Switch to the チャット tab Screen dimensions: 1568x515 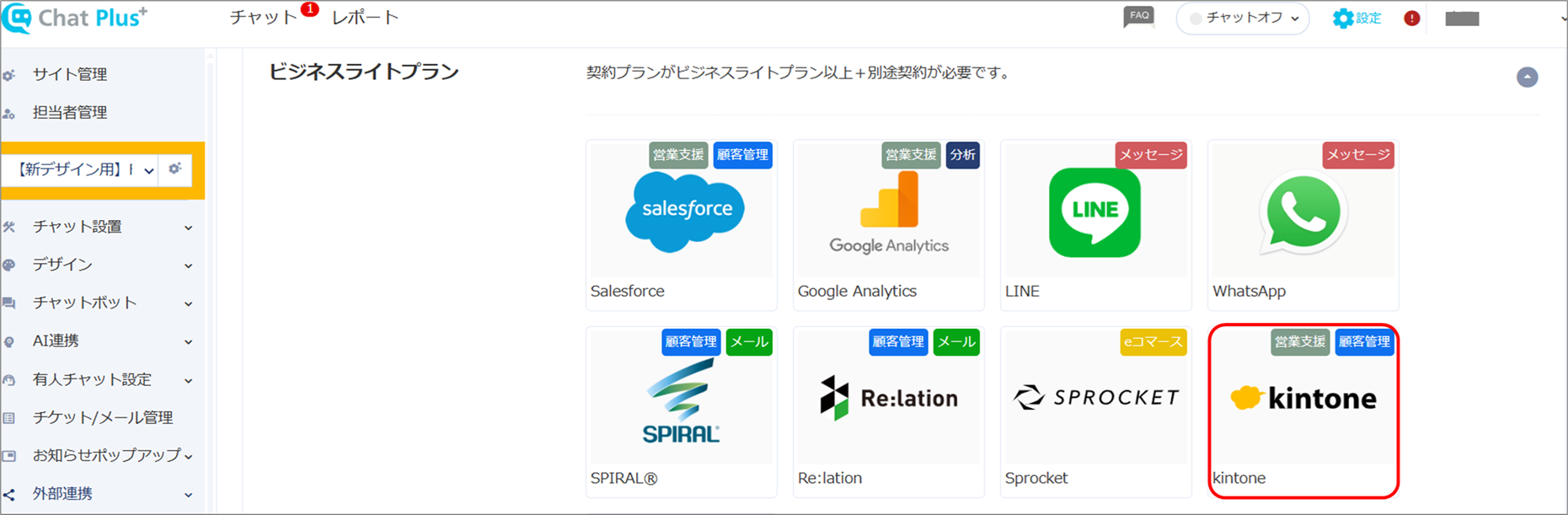coord(263,18)
